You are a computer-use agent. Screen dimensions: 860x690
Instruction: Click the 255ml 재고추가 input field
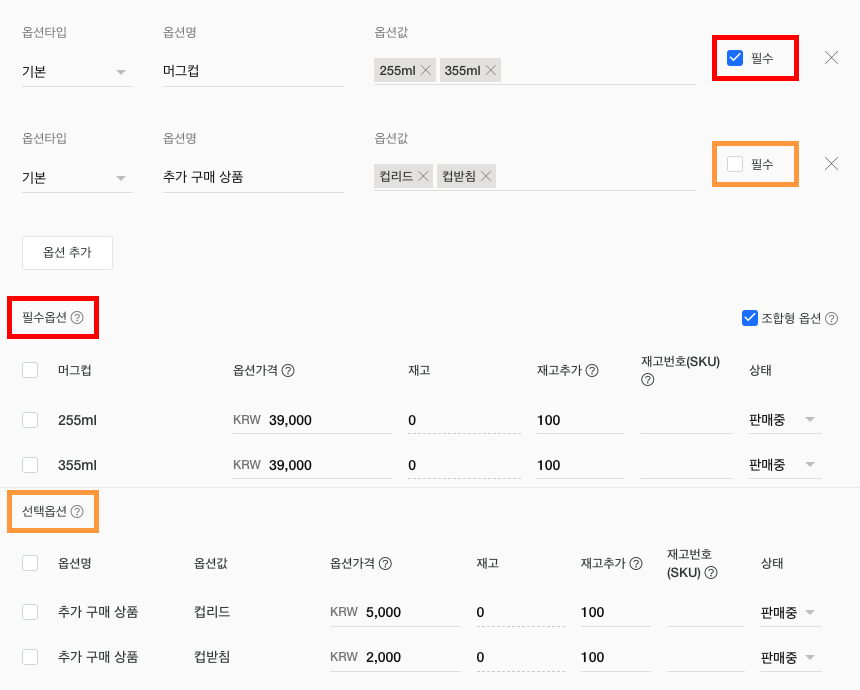580,420
